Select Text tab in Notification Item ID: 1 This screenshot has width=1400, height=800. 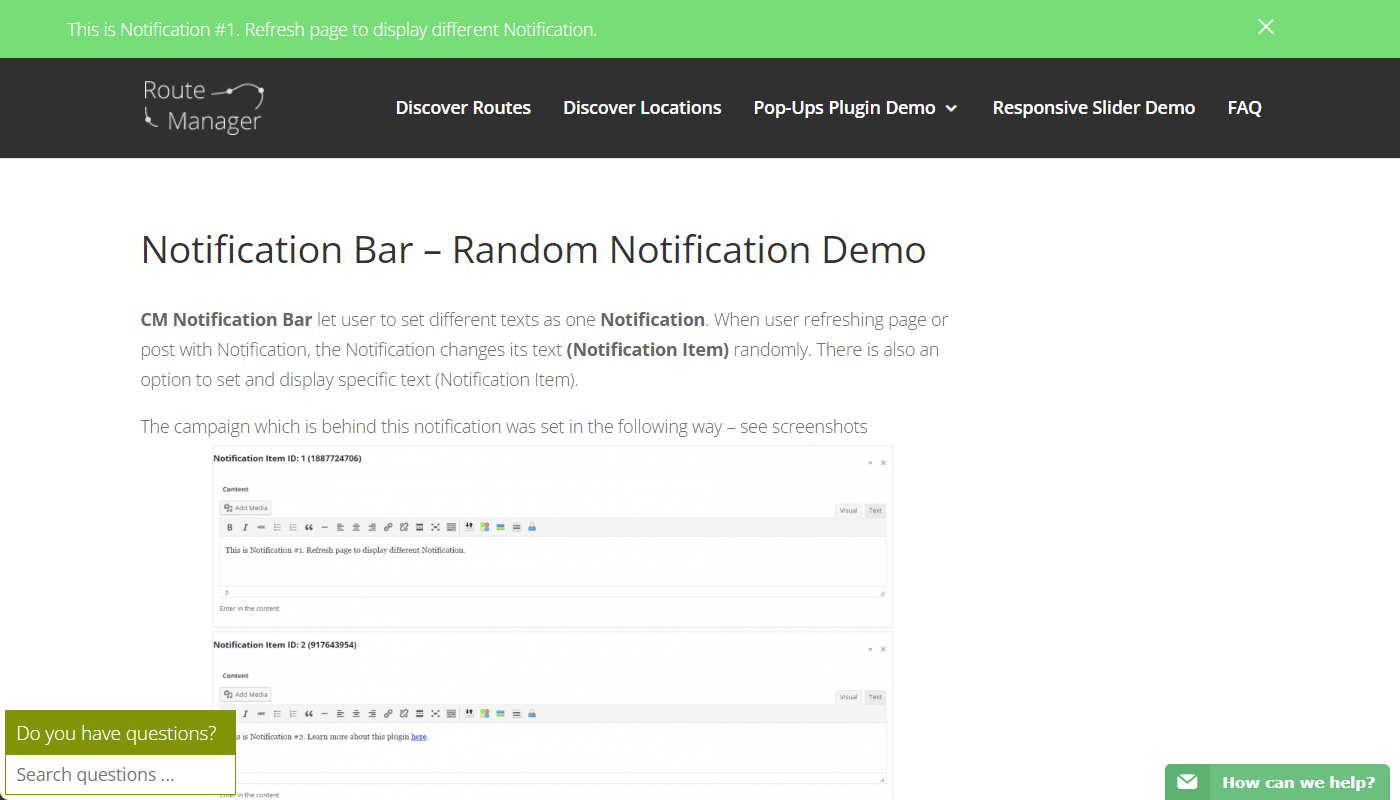point(875,511)
